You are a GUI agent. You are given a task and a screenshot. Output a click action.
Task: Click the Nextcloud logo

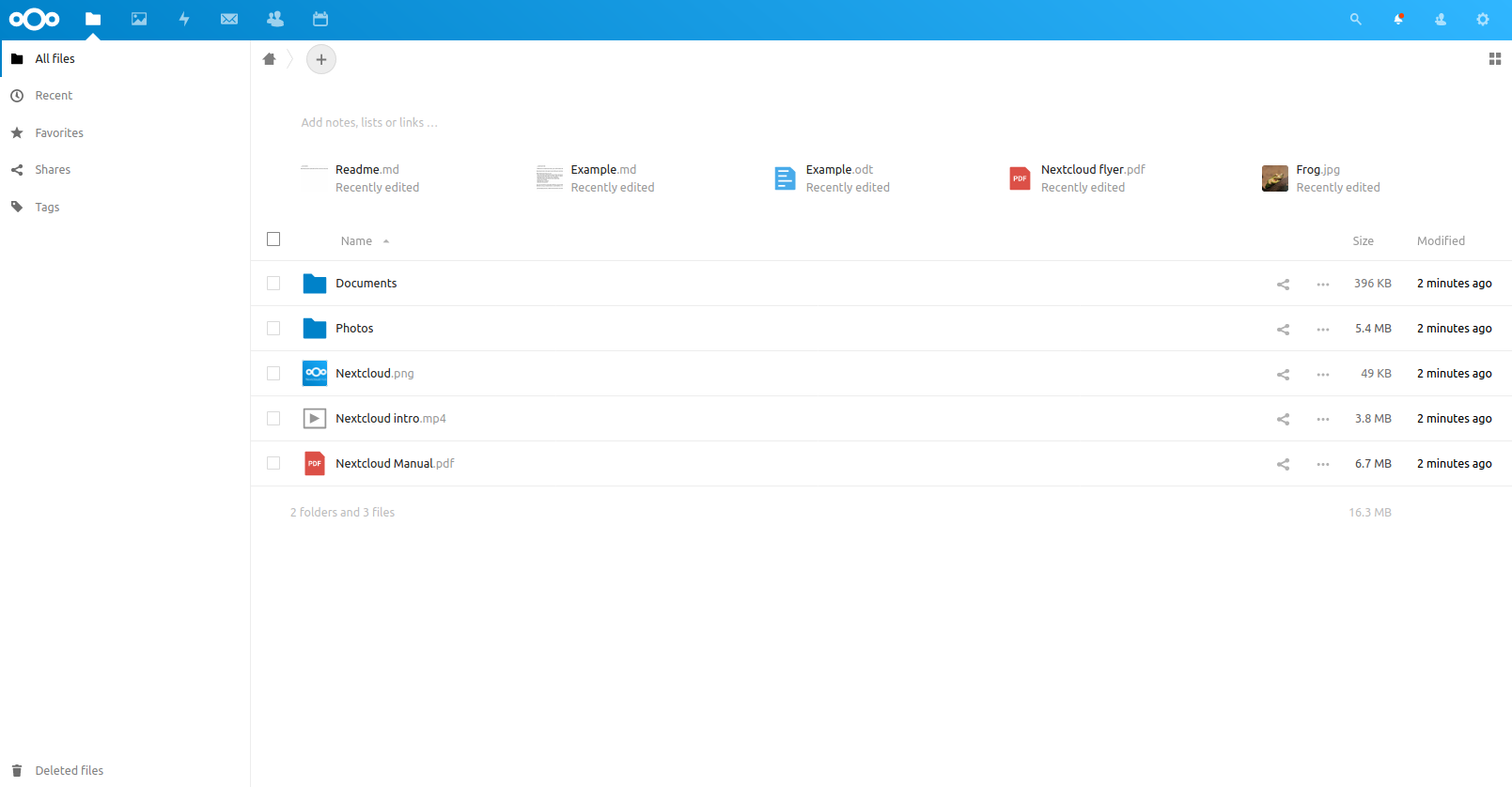pyautogui.click(x=34, y=19)
